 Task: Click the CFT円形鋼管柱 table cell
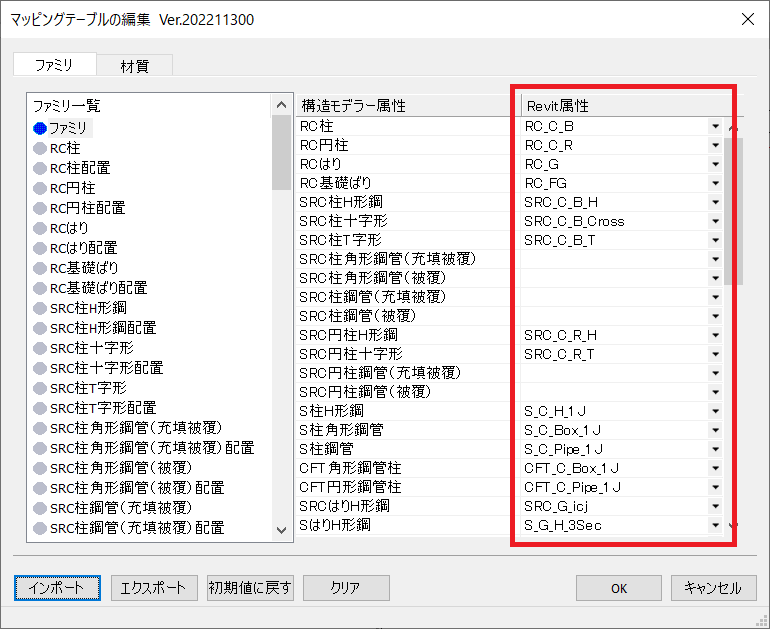point(408,487)
